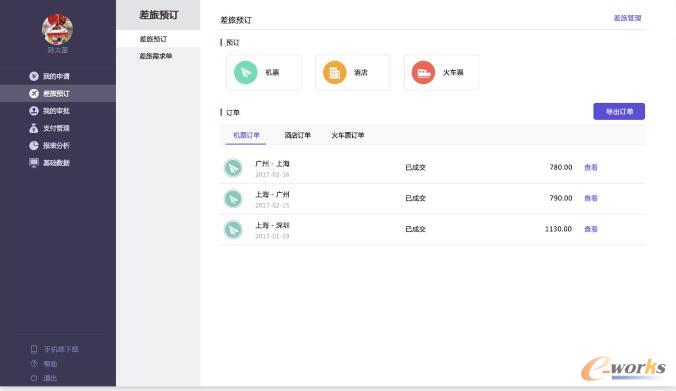Click the date 2017-02-16

(272, 175)
